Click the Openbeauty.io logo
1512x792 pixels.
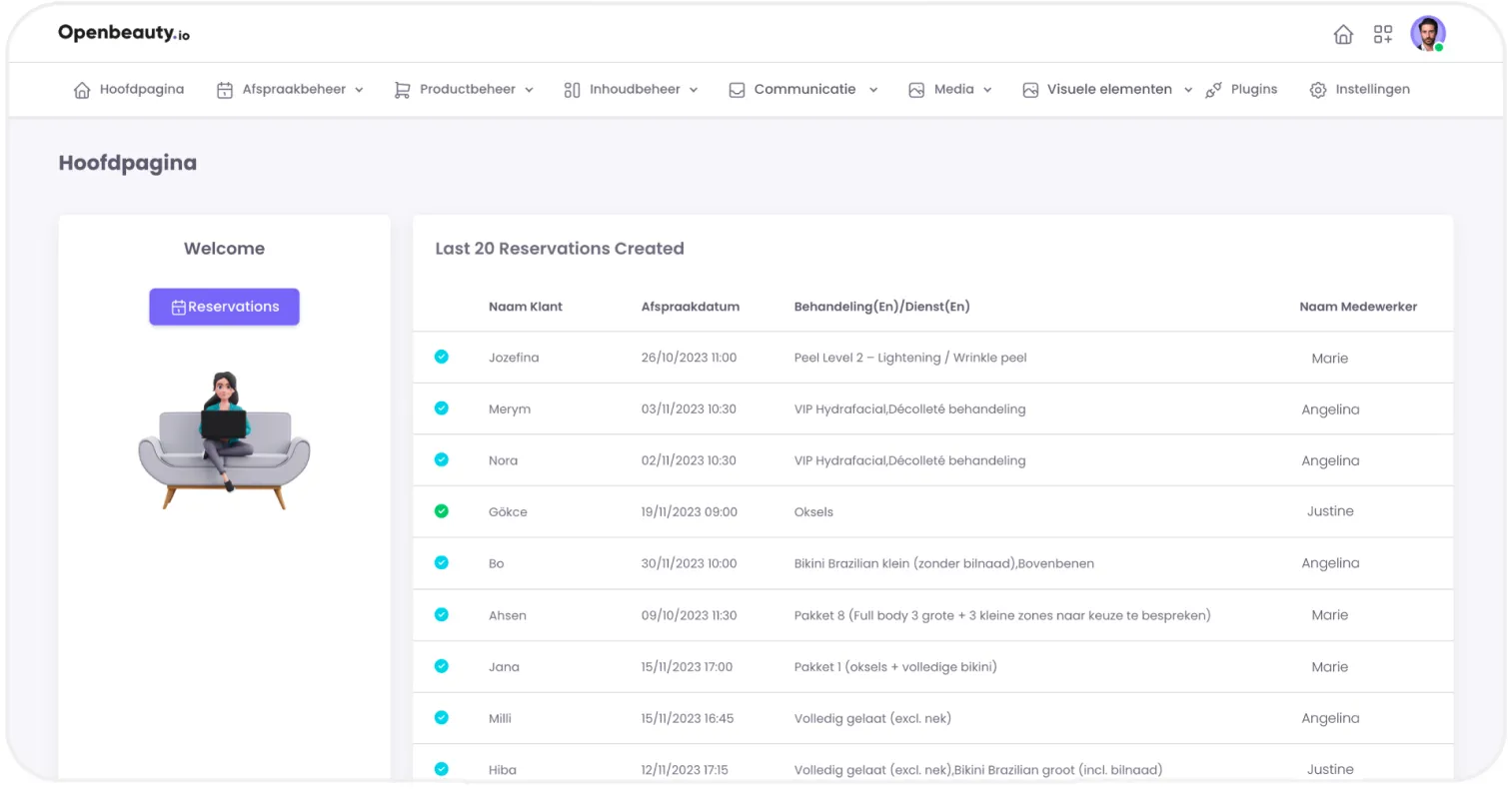124,33
